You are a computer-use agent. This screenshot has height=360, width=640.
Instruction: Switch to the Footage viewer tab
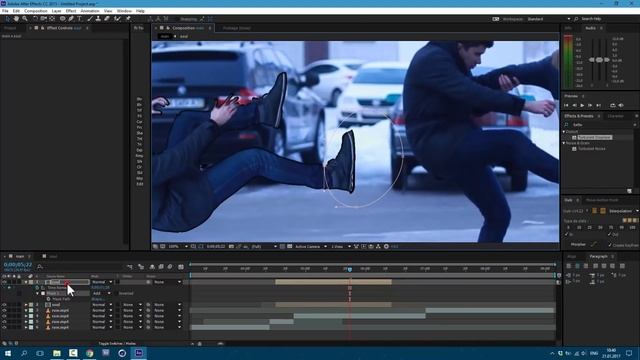pyautogui.click(x=236, y=28)
